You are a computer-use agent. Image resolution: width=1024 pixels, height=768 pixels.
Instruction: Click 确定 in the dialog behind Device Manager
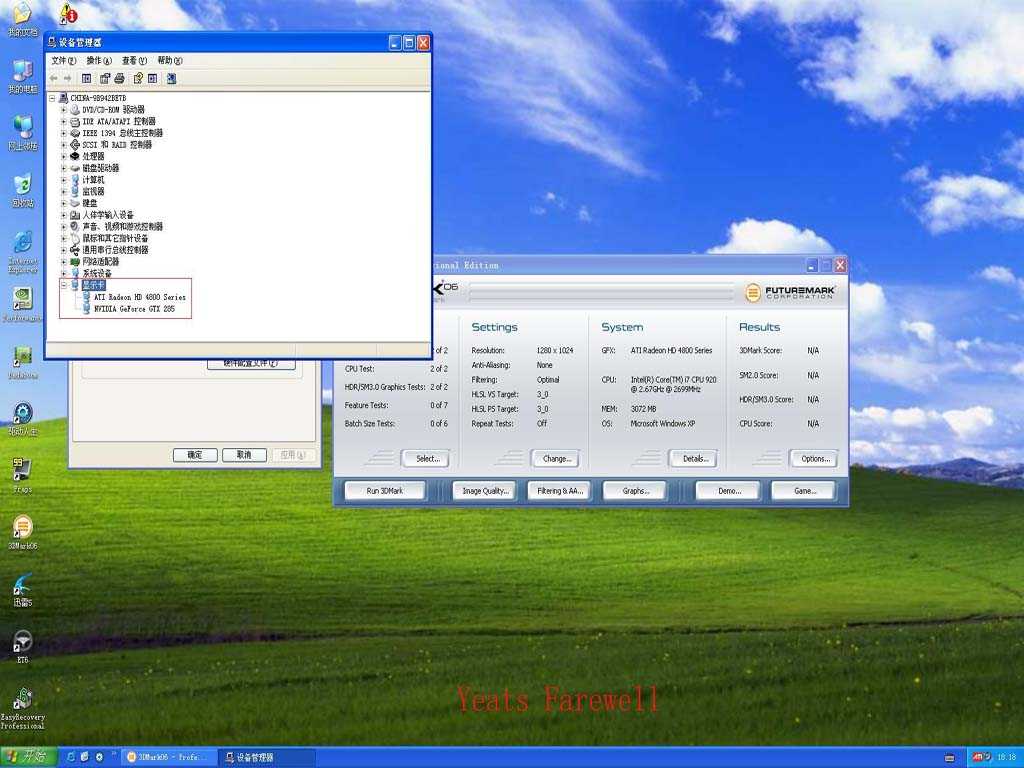coord(195,455)
